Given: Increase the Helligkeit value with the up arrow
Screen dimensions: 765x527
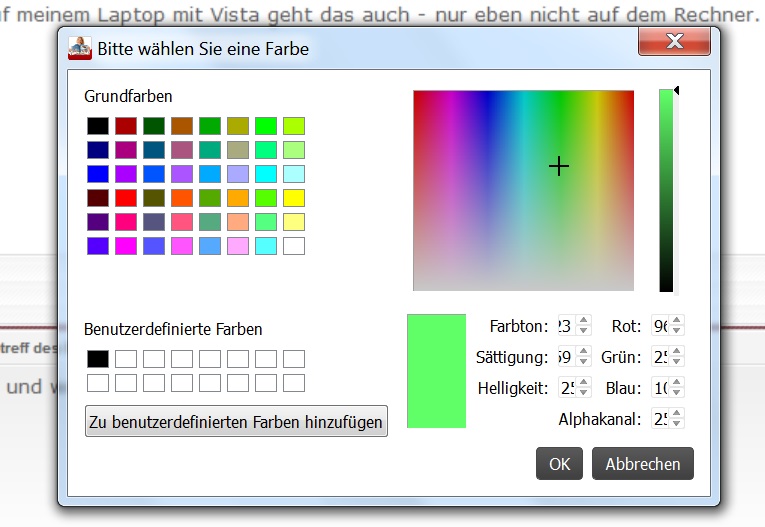Looking at the screenshot, I should 584,383.
